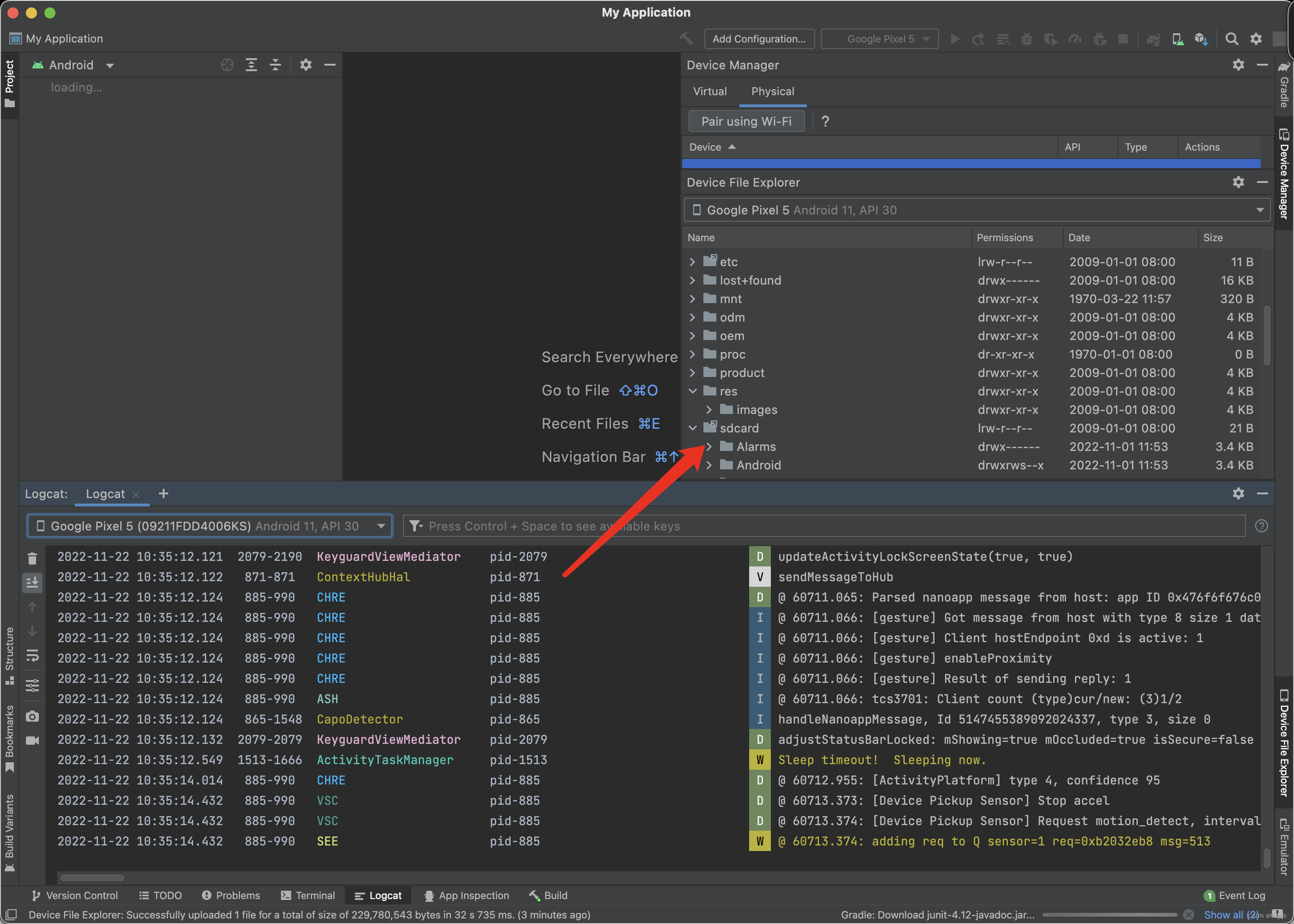Sort by Device column header

coord(869,147)
